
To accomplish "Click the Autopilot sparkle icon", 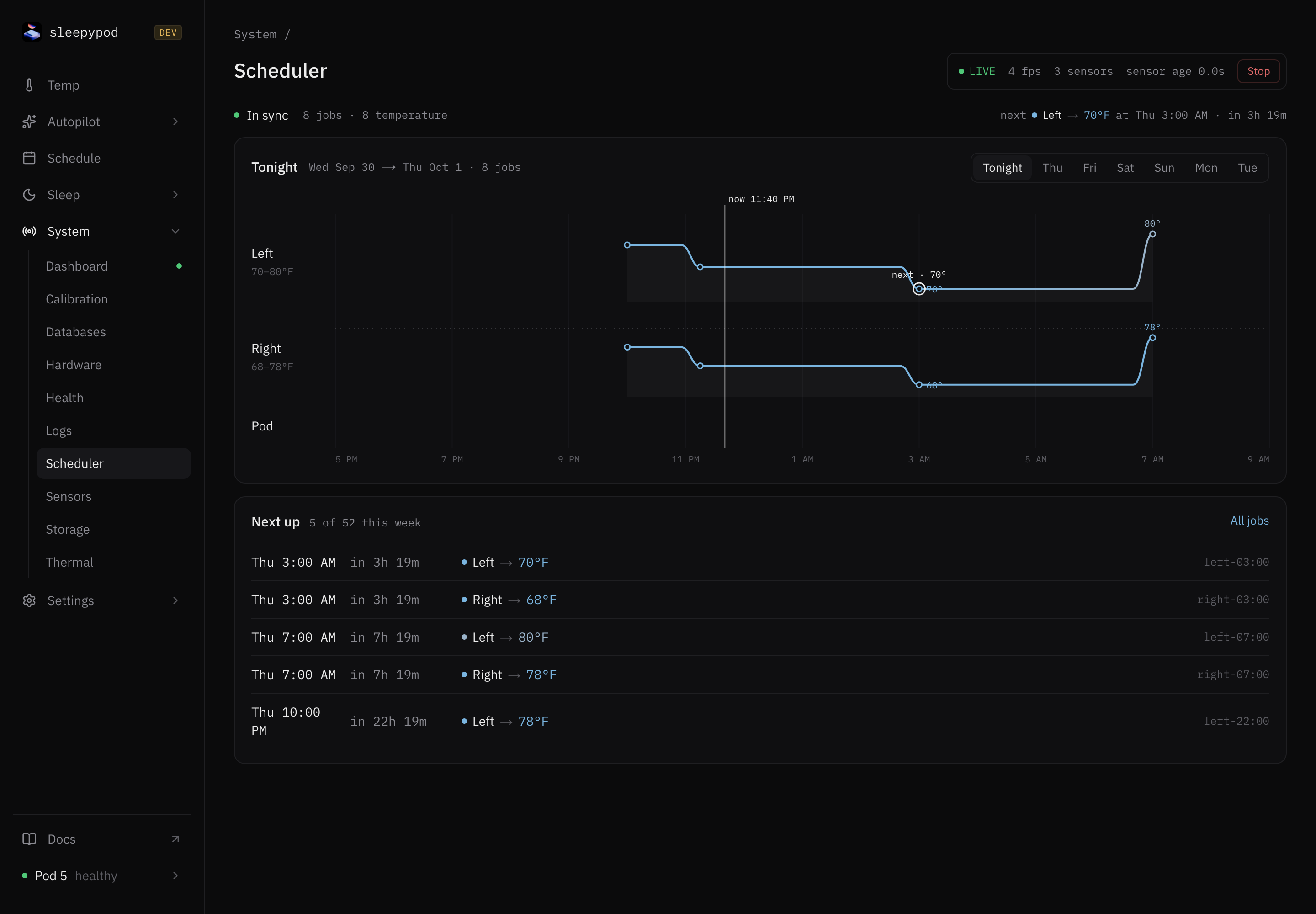I will pos(29,122).
